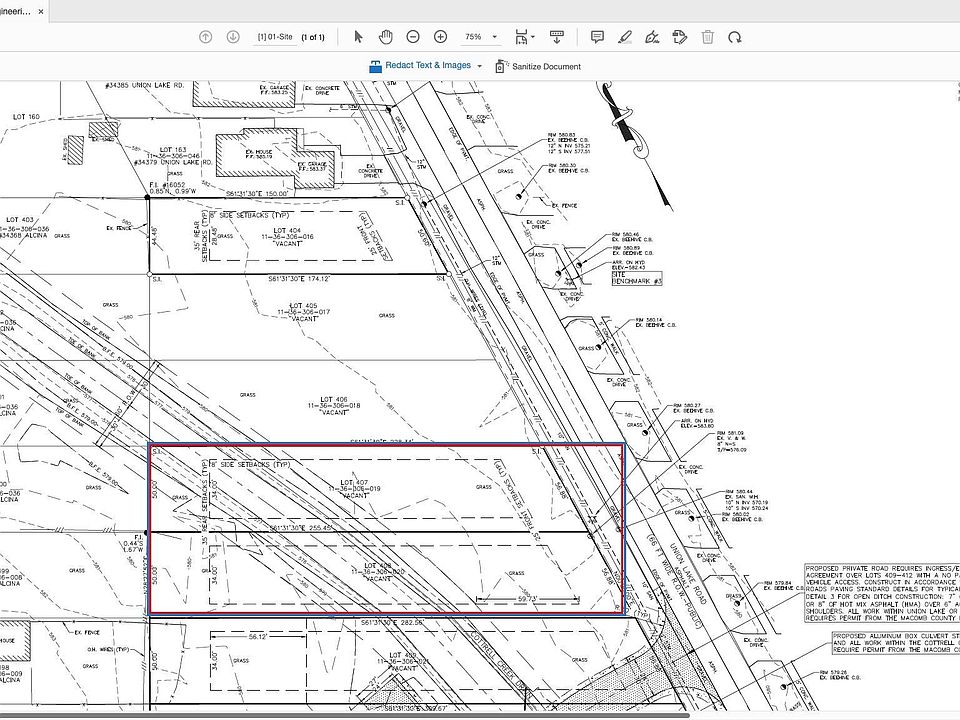
Task: Click the stamp tool icon
Action: tap(680, 37)
